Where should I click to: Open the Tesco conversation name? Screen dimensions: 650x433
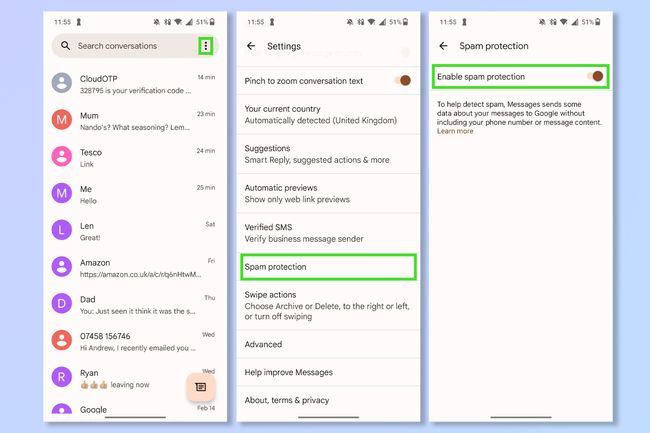[x=91, y=152]
